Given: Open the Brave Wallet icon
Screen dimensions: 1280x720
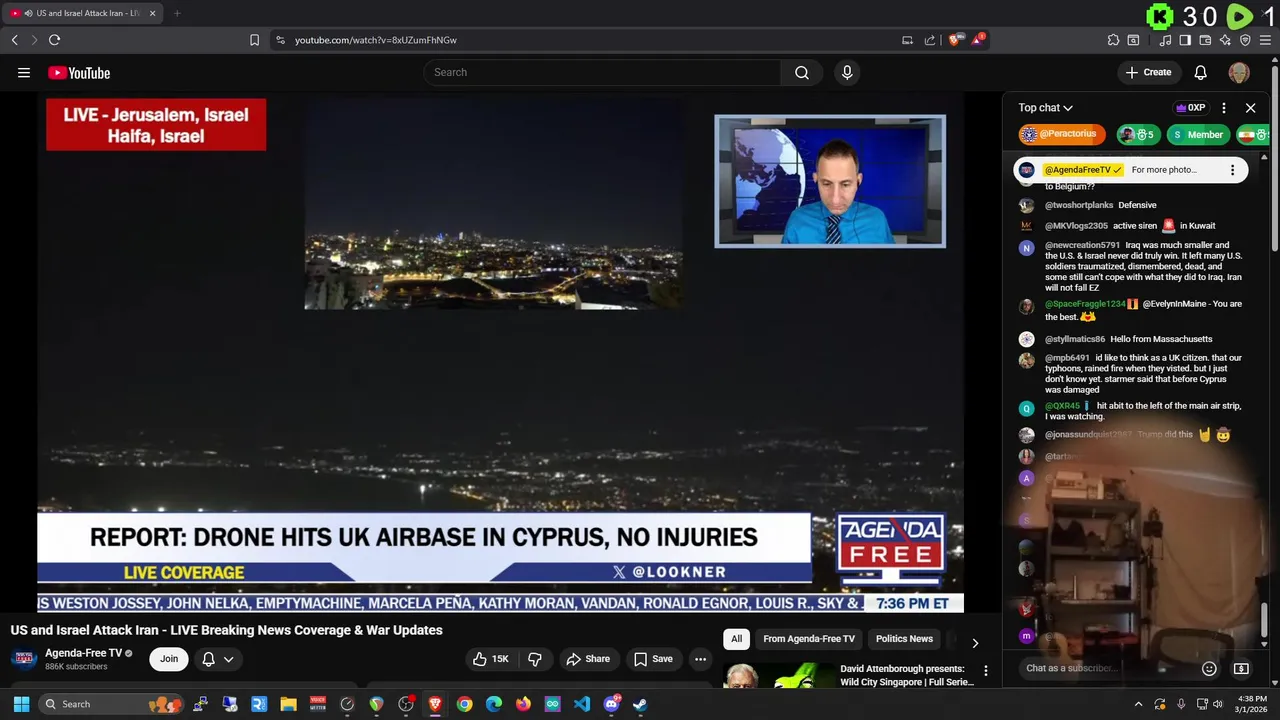Looking at the screenshot, I should tap(1205, 40).
